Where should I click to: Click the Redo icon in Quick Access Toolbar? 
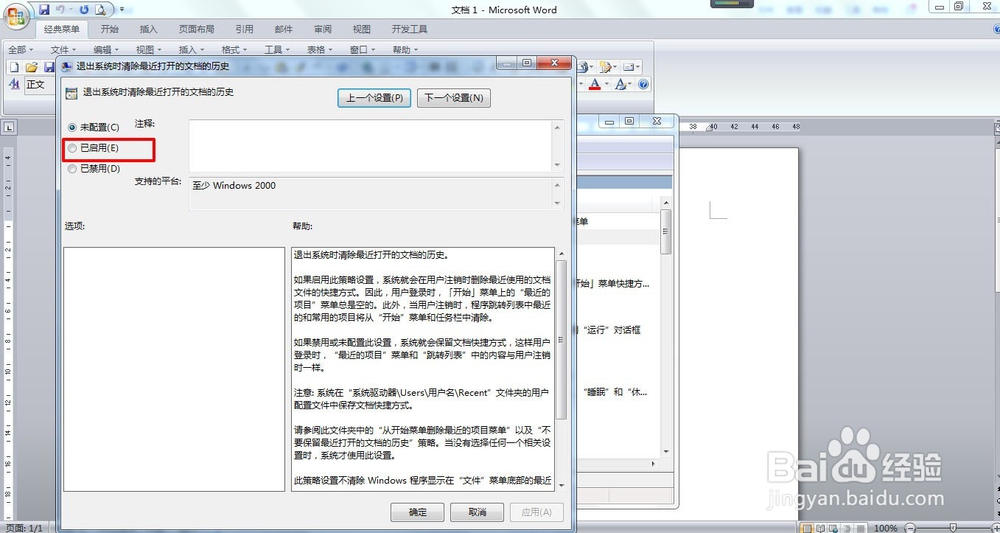(84, 10)
